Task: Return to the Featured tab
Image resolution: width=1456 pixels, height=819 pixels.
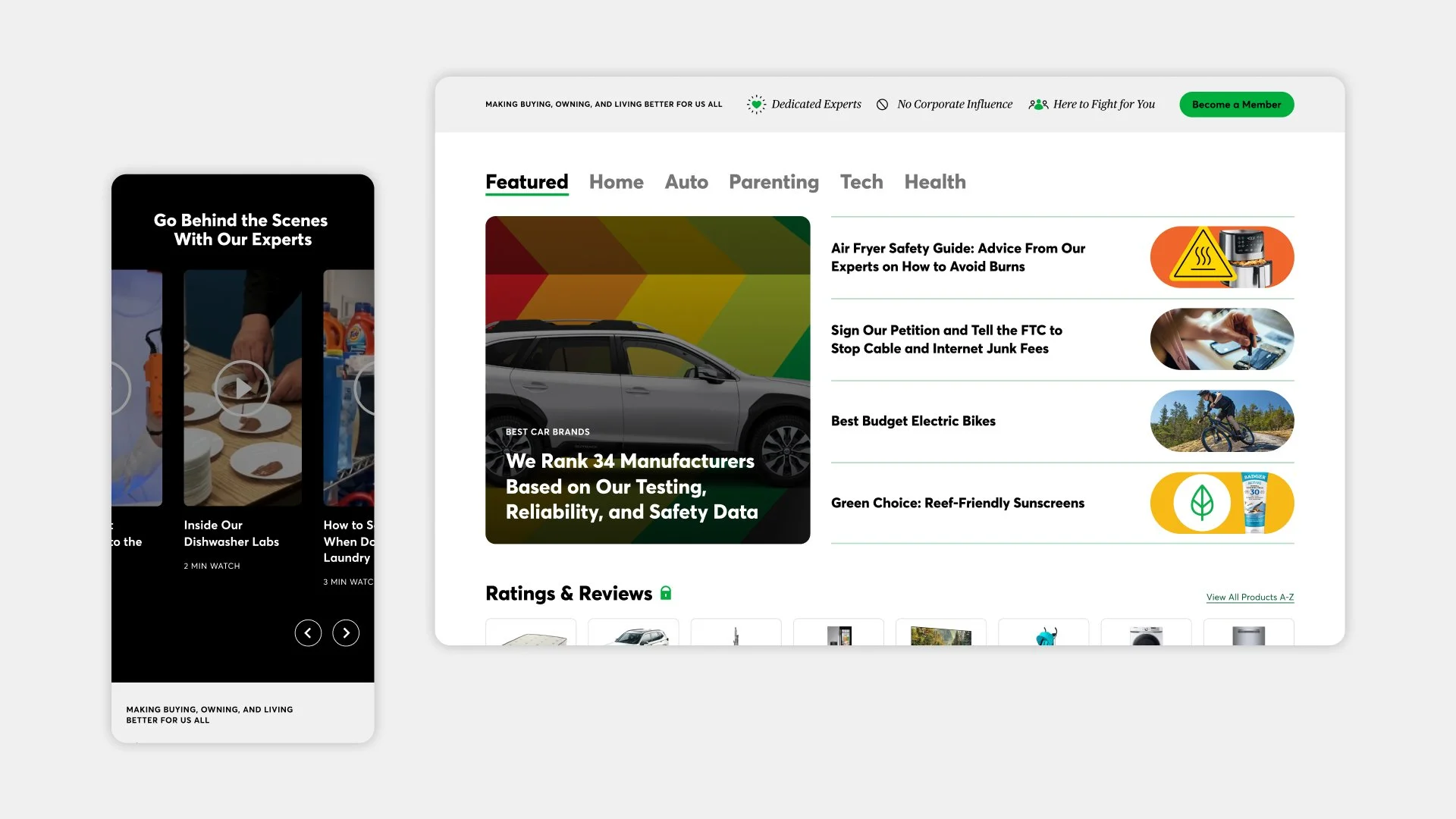Action: coord(526,182)
